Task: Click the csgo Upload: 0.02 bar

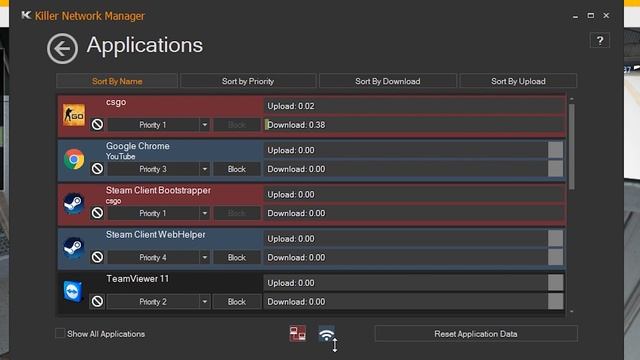Action: coord(414,106)
